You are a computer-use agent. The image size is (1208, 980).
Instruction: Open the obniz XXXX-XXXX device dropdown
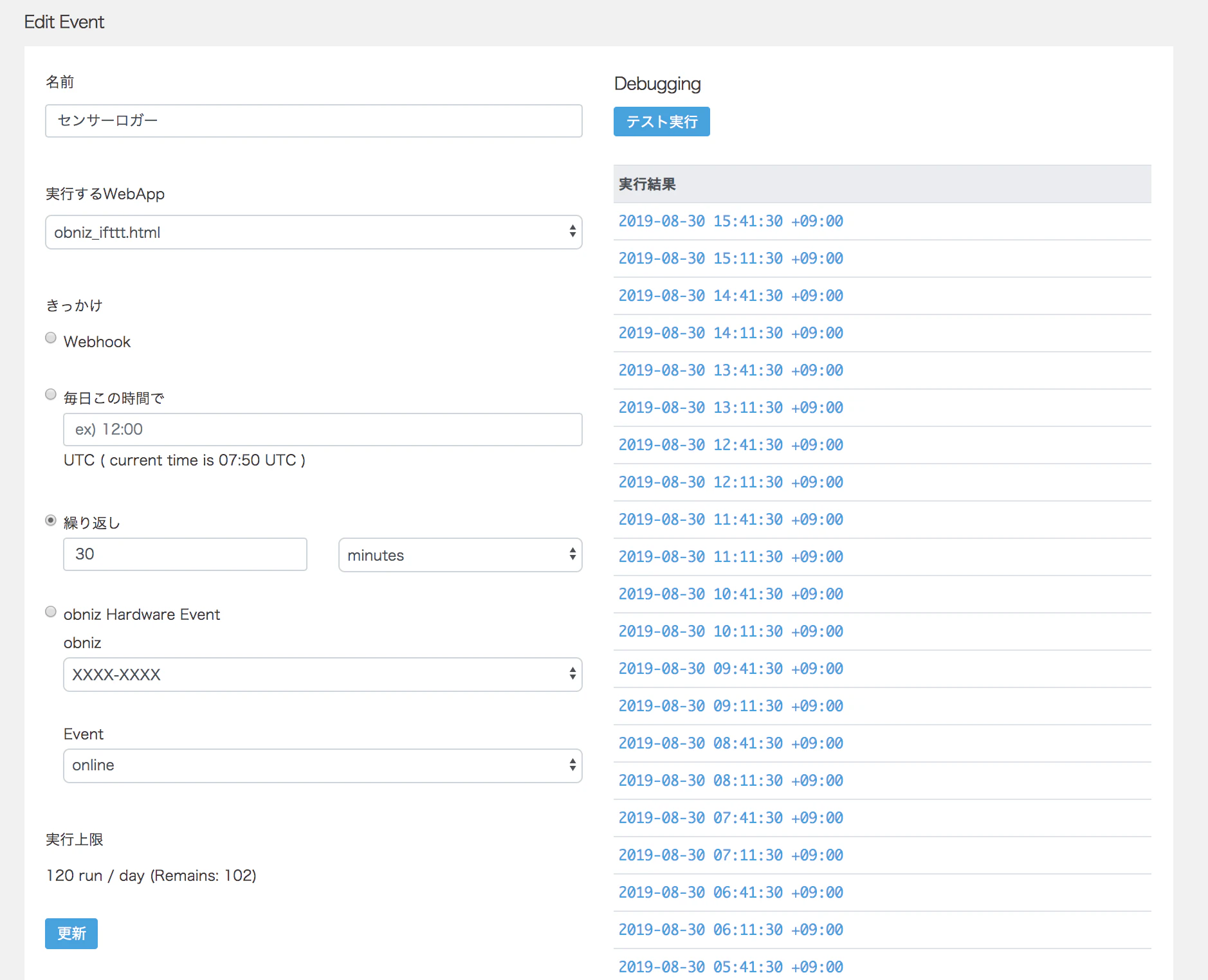[323, 675]
